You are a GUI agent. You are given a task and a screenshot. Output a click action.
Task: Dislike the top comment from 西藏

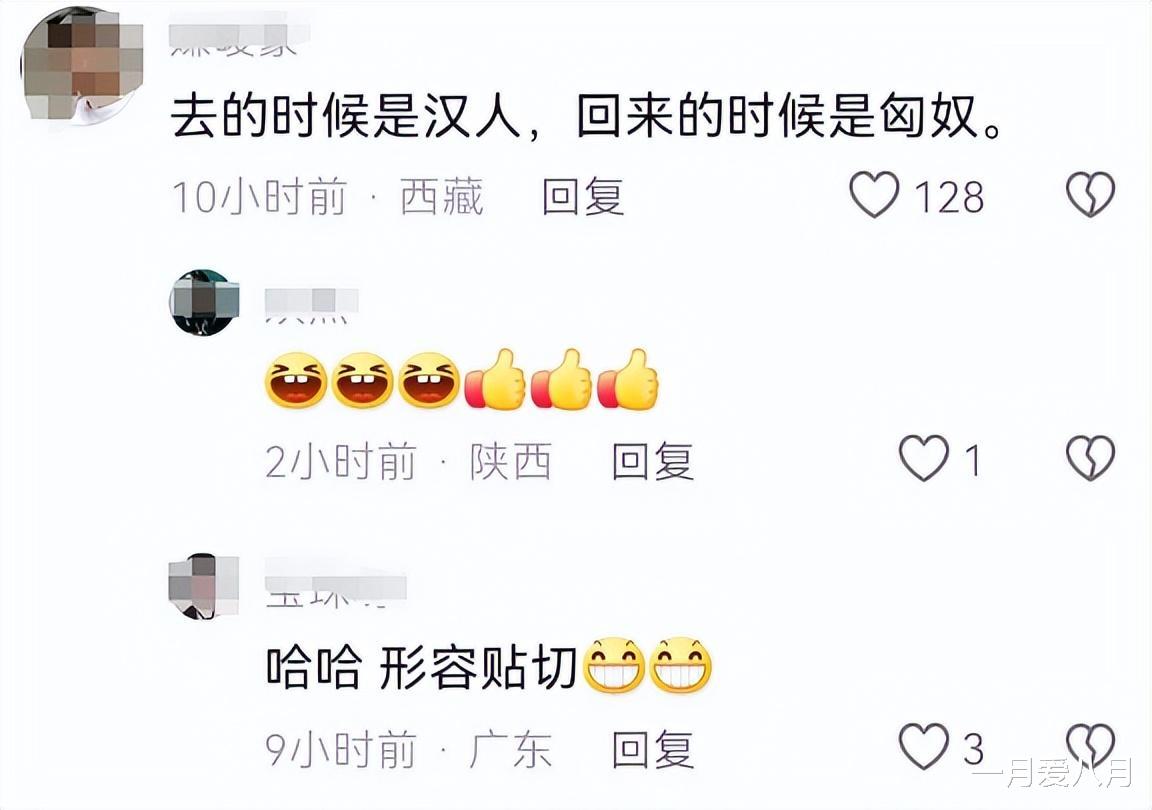click(x=1090, y=195)
